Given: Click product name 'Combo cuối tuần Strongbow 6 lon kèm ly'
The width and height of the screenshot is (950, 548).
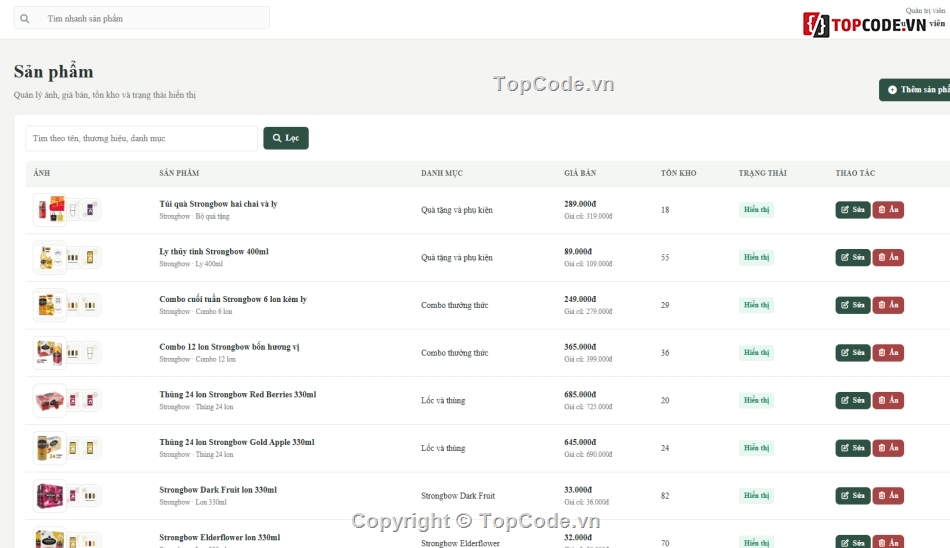Looking at the screenshot, I should [233, 299].
